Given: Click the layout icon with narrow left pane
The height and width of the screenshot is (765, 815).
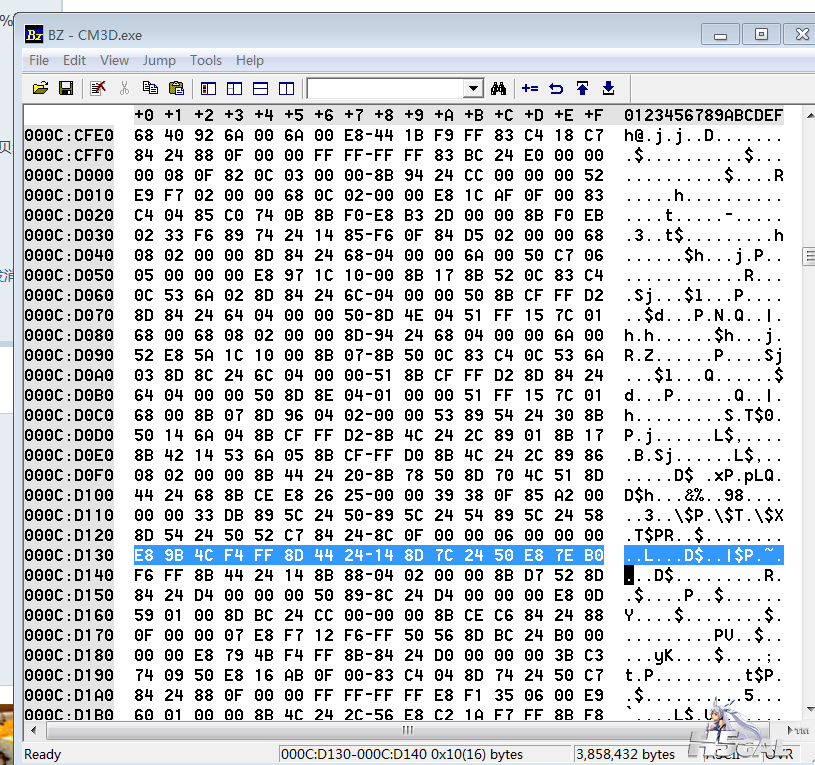Looking at the screenshot, I should (x=234, y=89).
